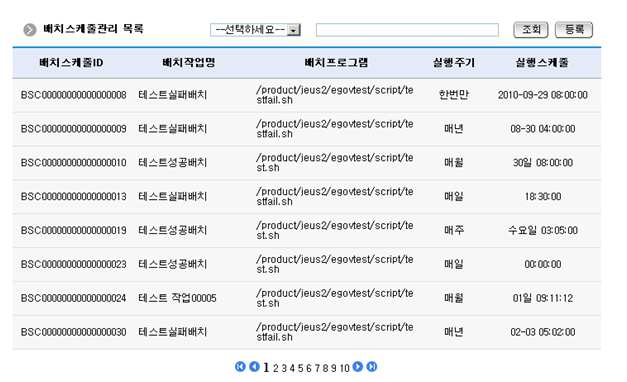This screenshot has height=382, width=627.
Task: Click the 등록 register button
Action: (574, 30)
